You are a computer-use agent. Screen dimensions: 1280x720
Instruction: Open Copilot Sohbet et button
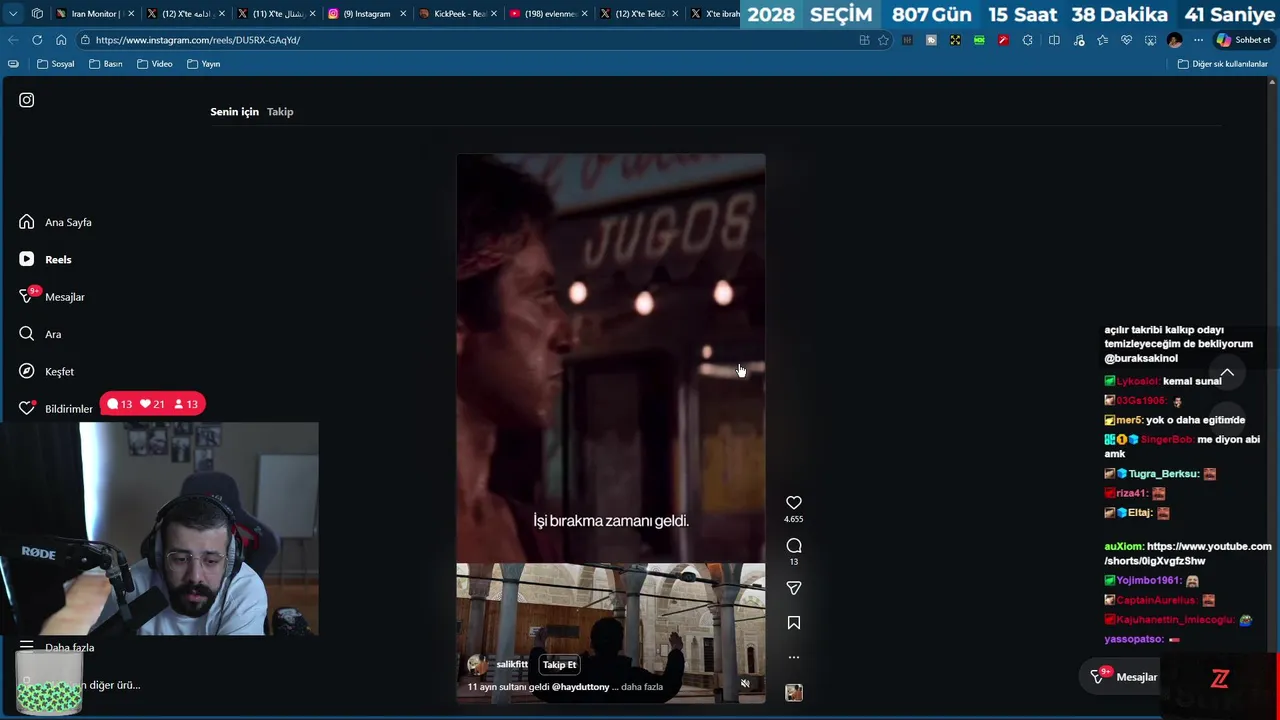tap(1243, 40)
